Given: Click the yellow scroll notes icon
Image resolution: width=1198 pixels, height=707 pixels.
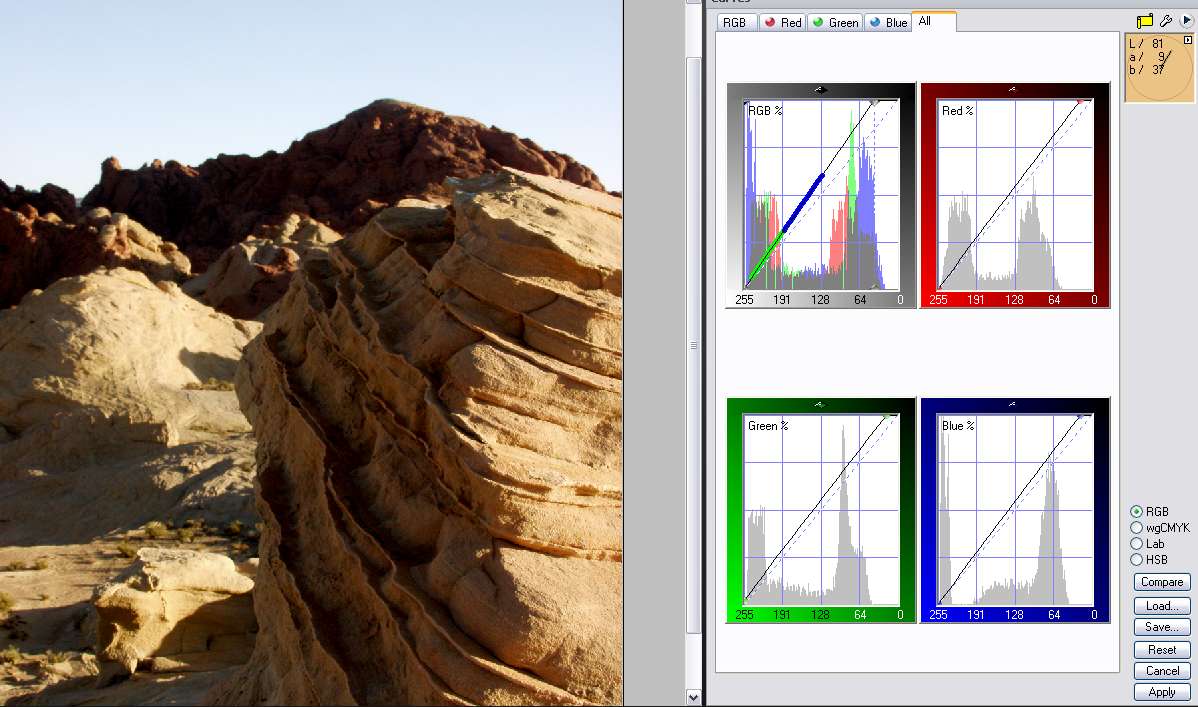Looking at the screenshot, I should pos(1145,21).
